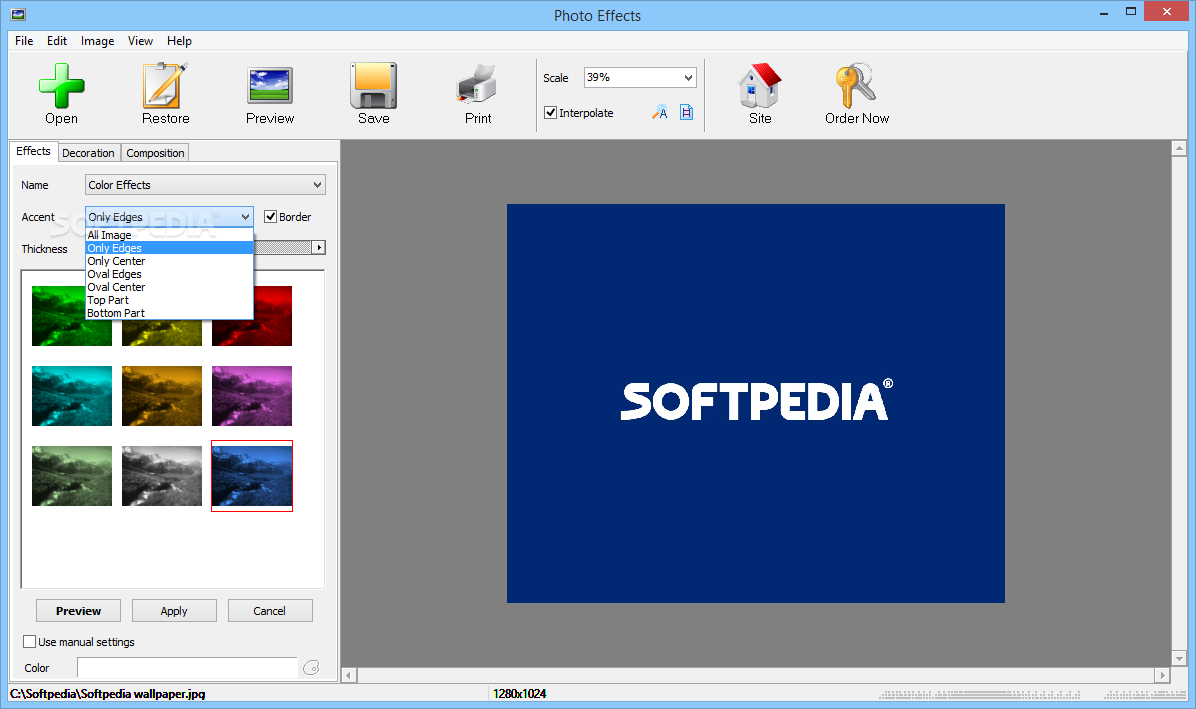The width and height of the screenshot is (1196, 709).
Task: Switch to the Effects tab
Action: click(33, 151)
